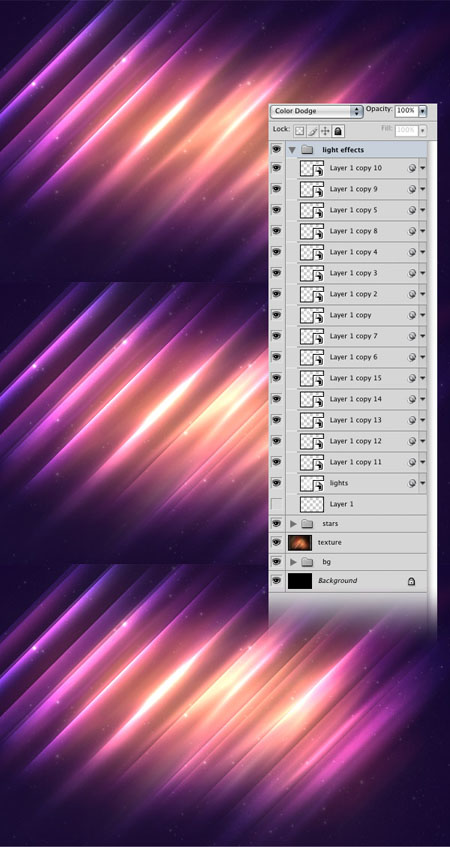450x847 pixels.
Task: Click lock all padlock icon
Action: 338,131
